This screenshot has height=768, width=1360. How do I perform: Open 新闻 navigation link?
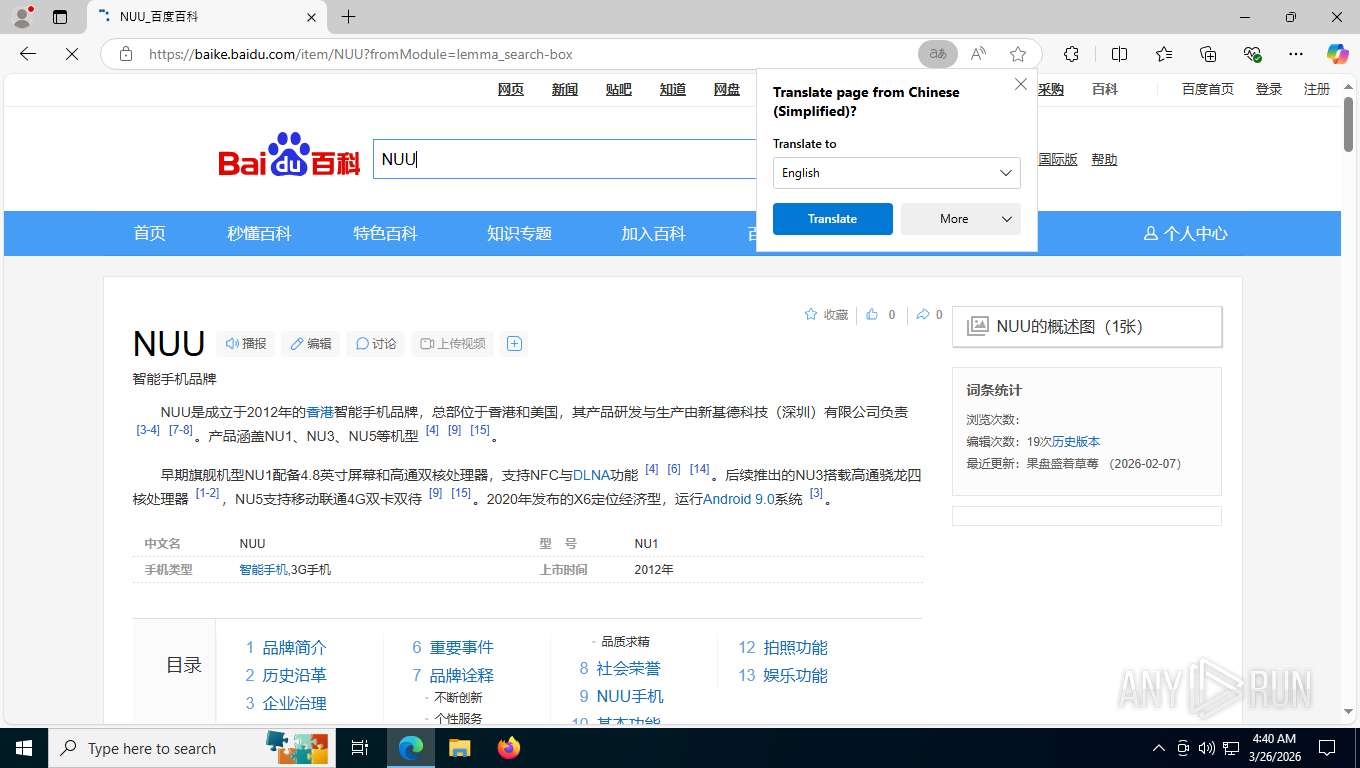565,89
